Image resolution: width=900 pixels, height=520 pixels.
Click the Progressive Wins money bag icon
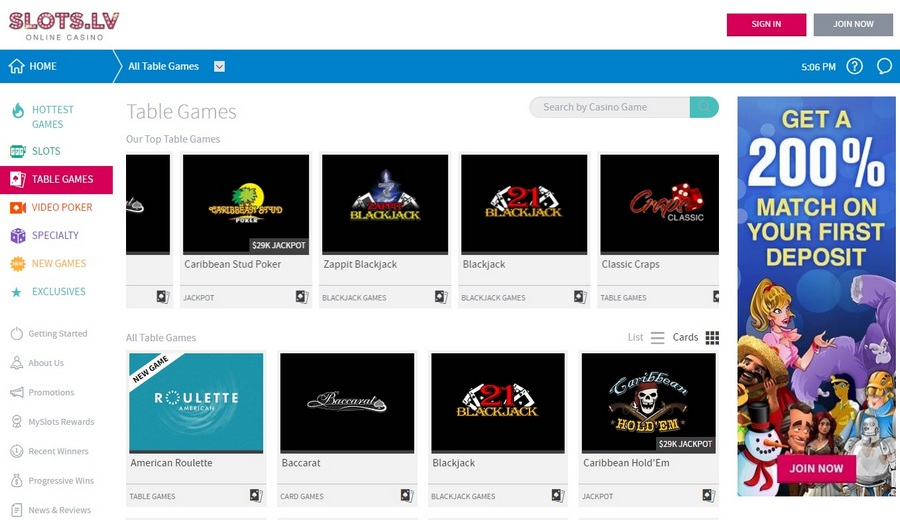(x=17, y=480)
